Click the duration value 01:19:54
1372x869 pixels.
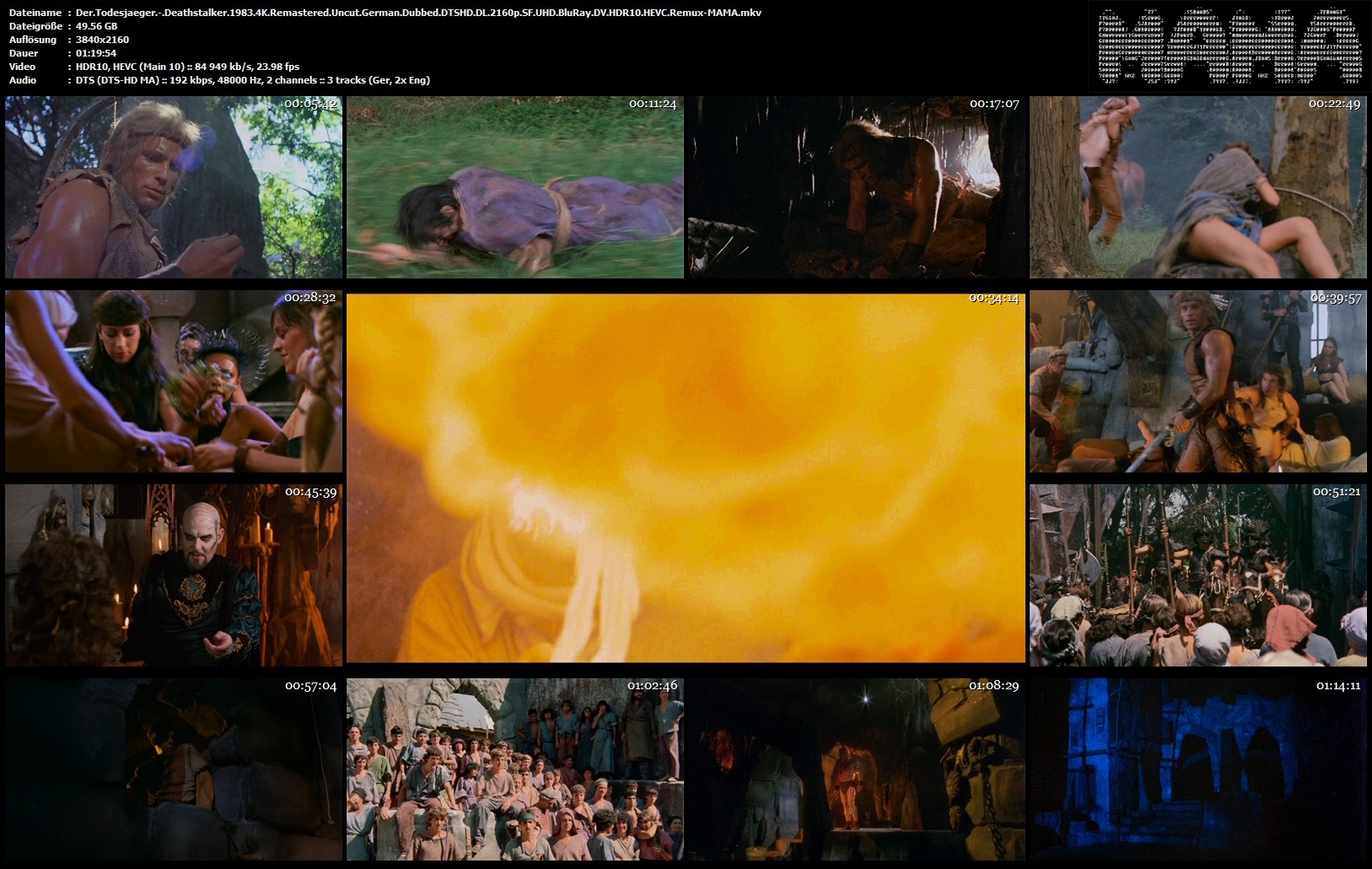click(96, 53)
